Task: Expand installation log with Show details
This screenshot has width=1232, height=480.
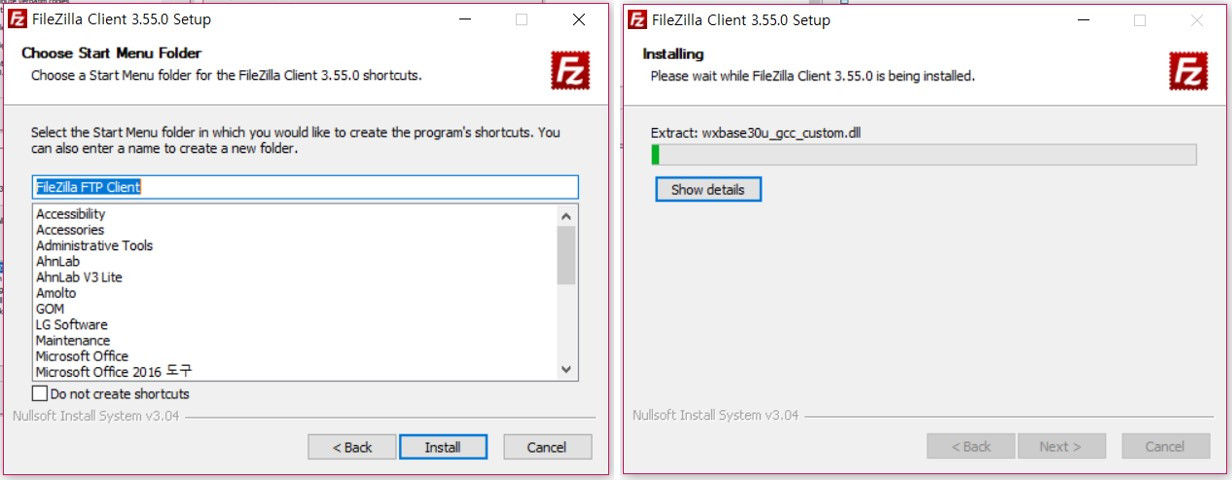Action: [x=708, y=189]
